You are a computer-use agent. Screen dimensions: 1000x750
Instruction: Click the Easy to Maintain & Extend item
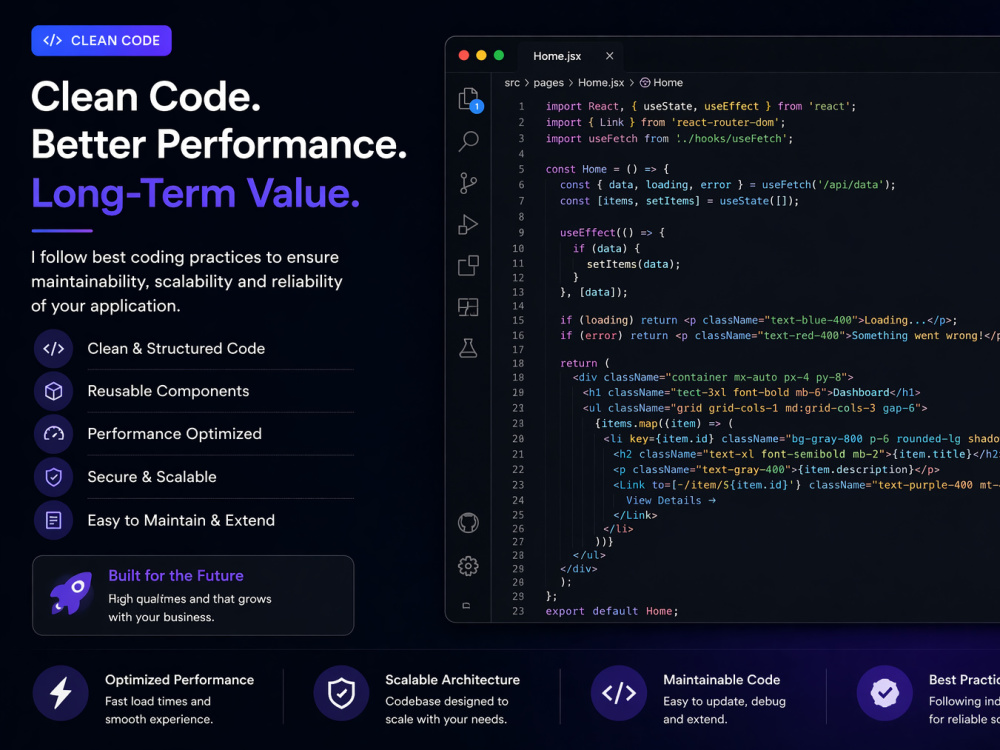click(x=181, y=520)
